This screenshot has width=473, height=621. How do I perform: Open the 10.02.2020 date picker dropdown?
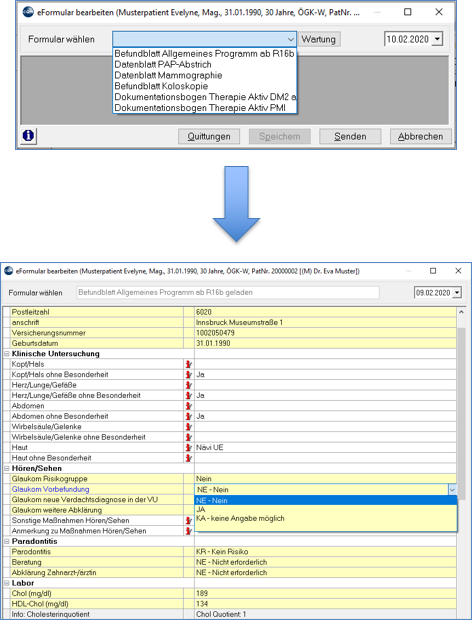(x=437, y=39)
